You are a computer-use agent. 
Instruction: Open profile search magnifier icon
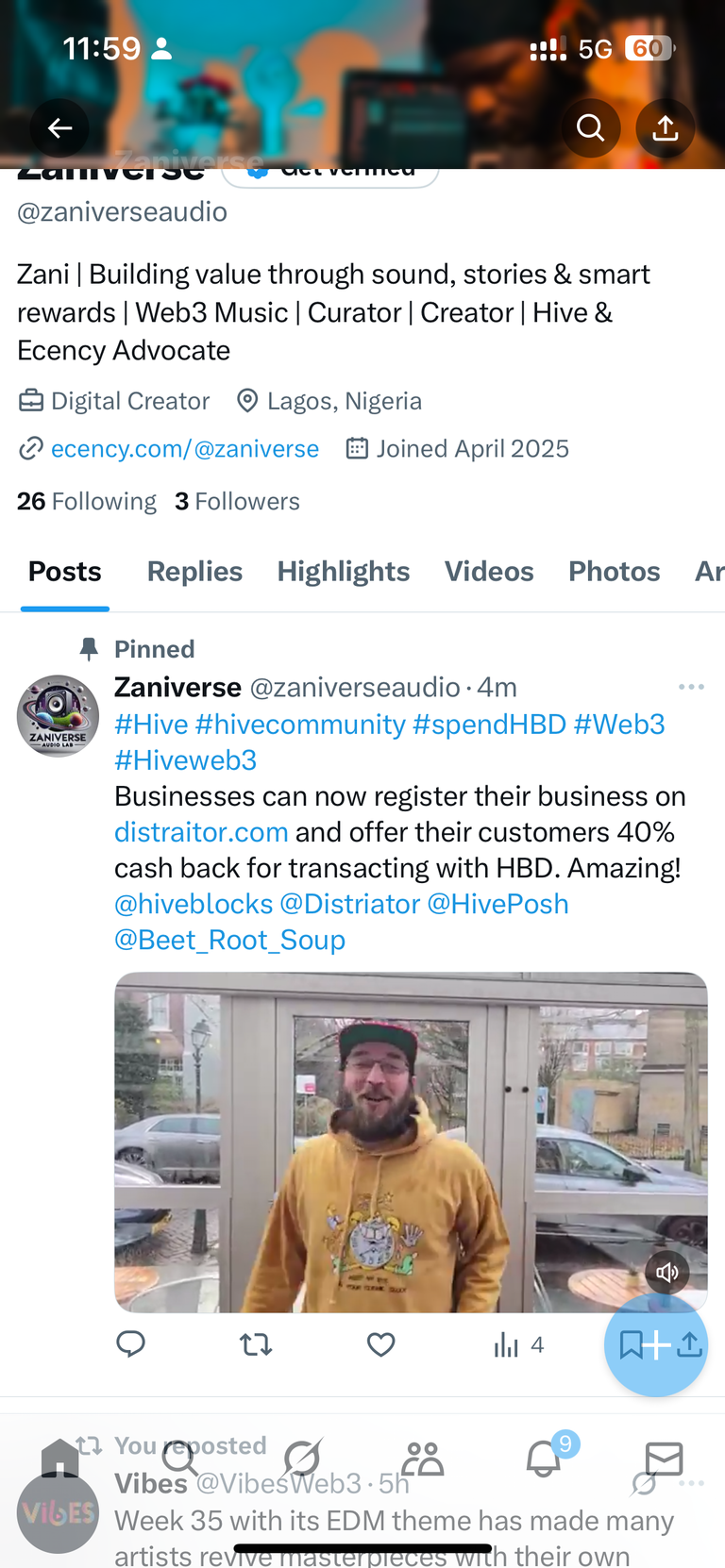pyautogui.click(x=591, y=128)
